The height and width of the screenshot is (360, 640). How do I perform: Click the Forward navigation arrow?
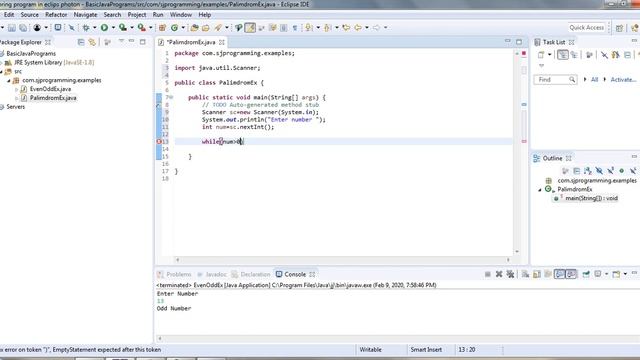[376, 27]
